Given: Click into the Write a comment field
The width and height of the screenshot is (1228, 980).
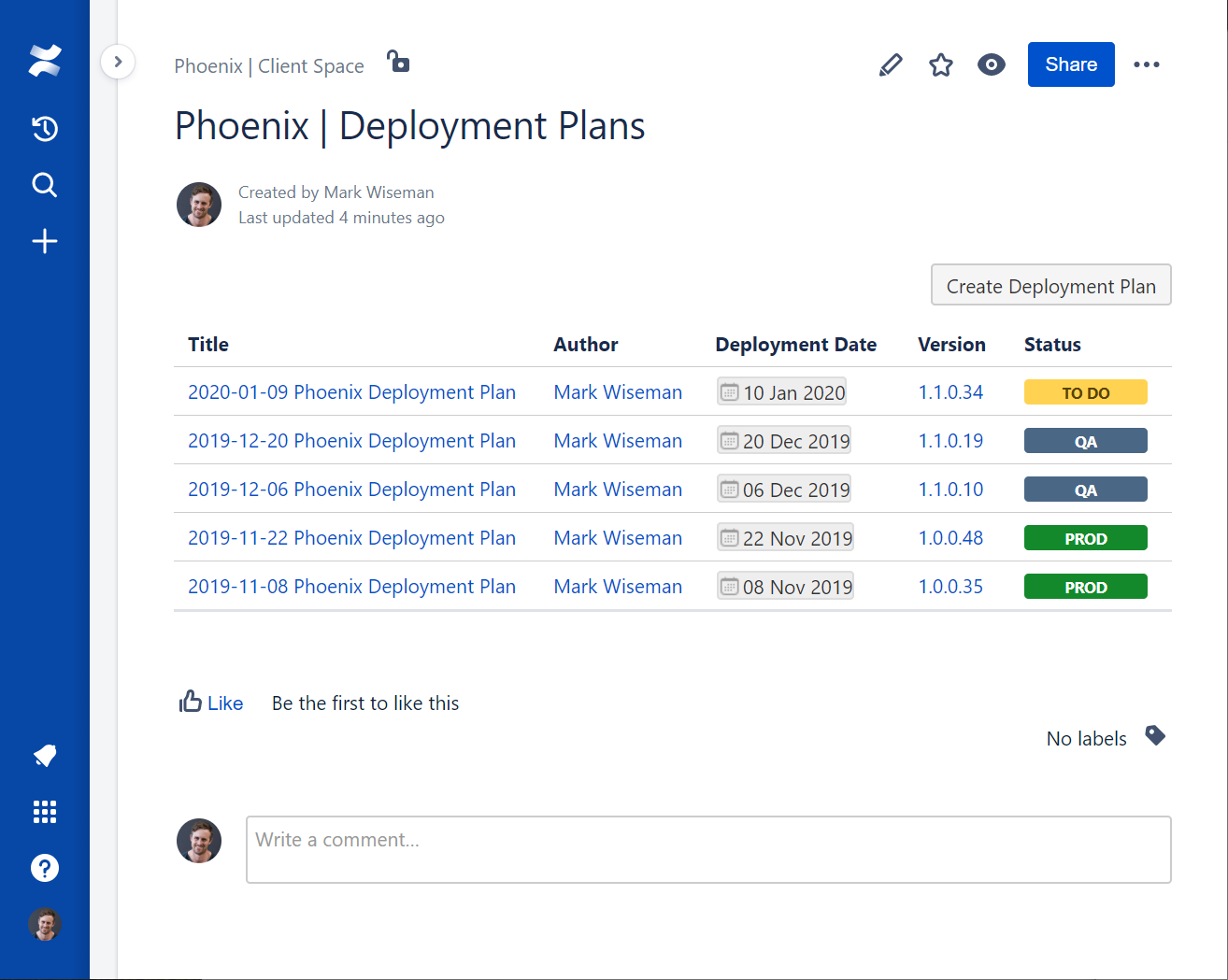Looking at the screenshot, I should pyautogui.click(x=707, y=849).
